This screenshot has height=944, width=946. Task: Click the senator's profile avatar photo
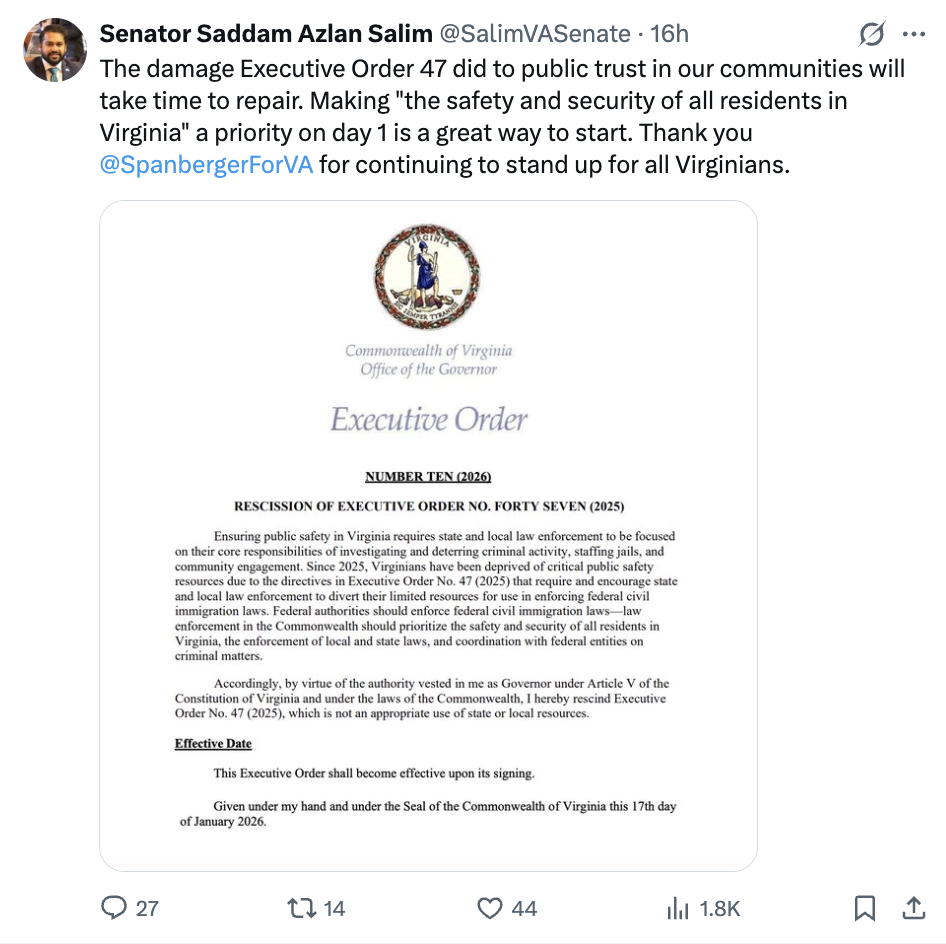pos(53,50)
